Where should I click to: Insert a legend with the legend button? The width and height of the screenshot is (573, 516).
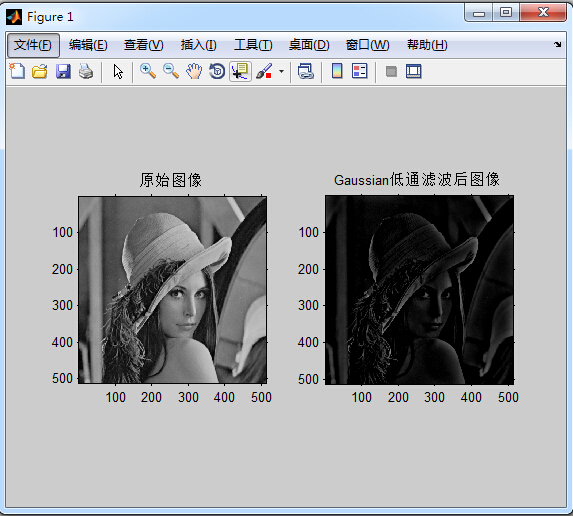pyautogui.click(x=360, y=71)
